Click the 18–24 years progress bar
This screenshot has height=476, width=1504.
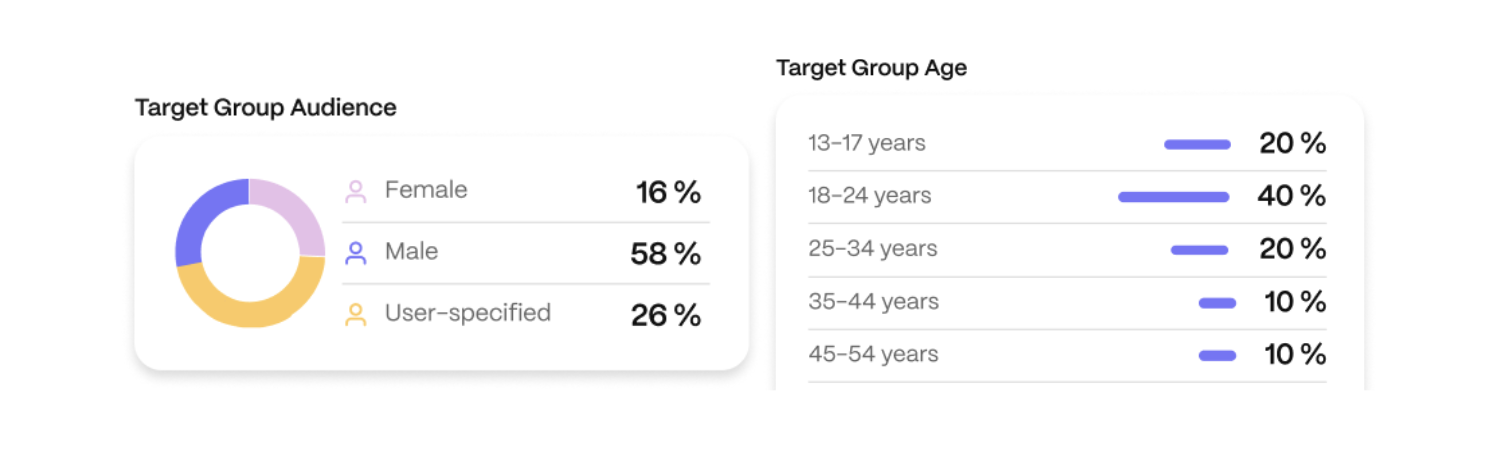pos(1173,197)
